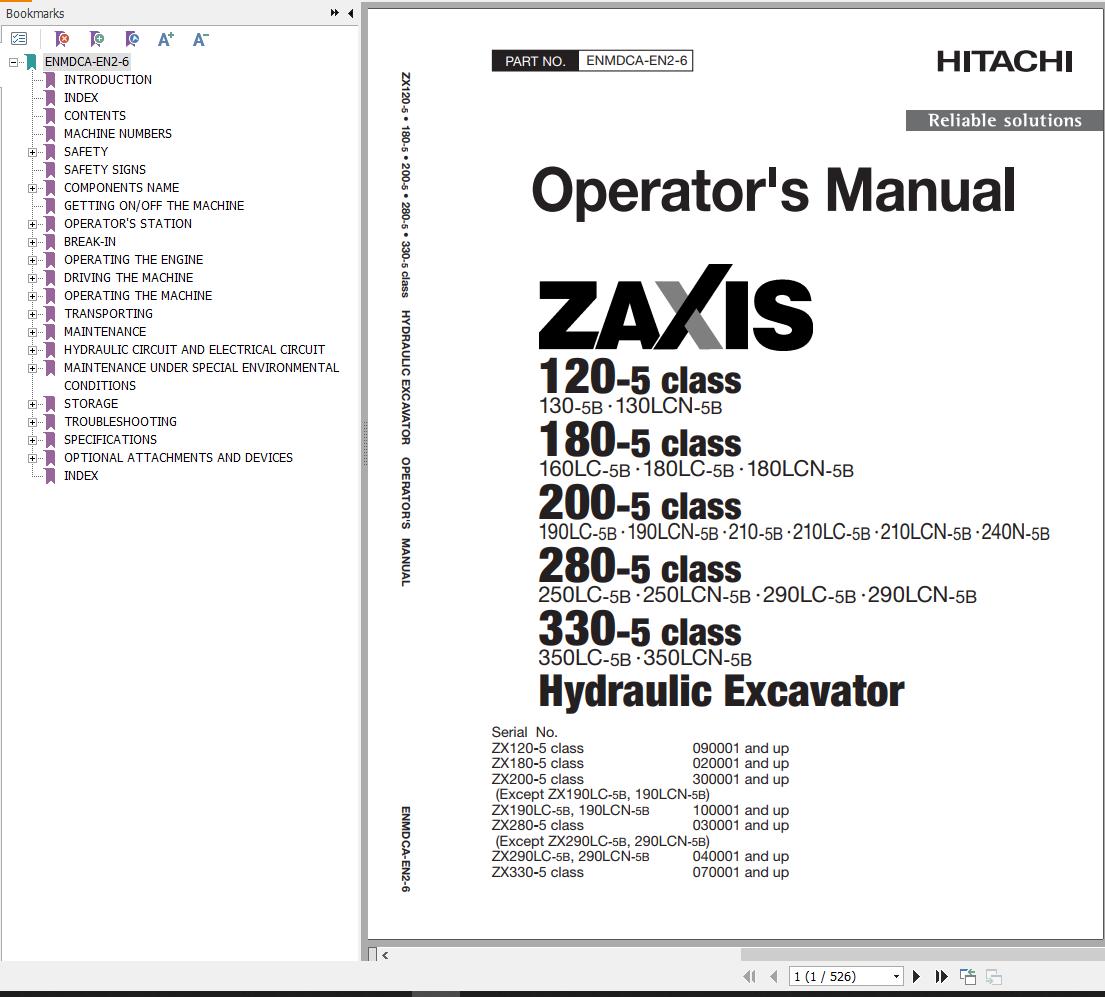
Task: Open the INDEX bookmark just below INTRODUCTION
Action: [81, 97]
